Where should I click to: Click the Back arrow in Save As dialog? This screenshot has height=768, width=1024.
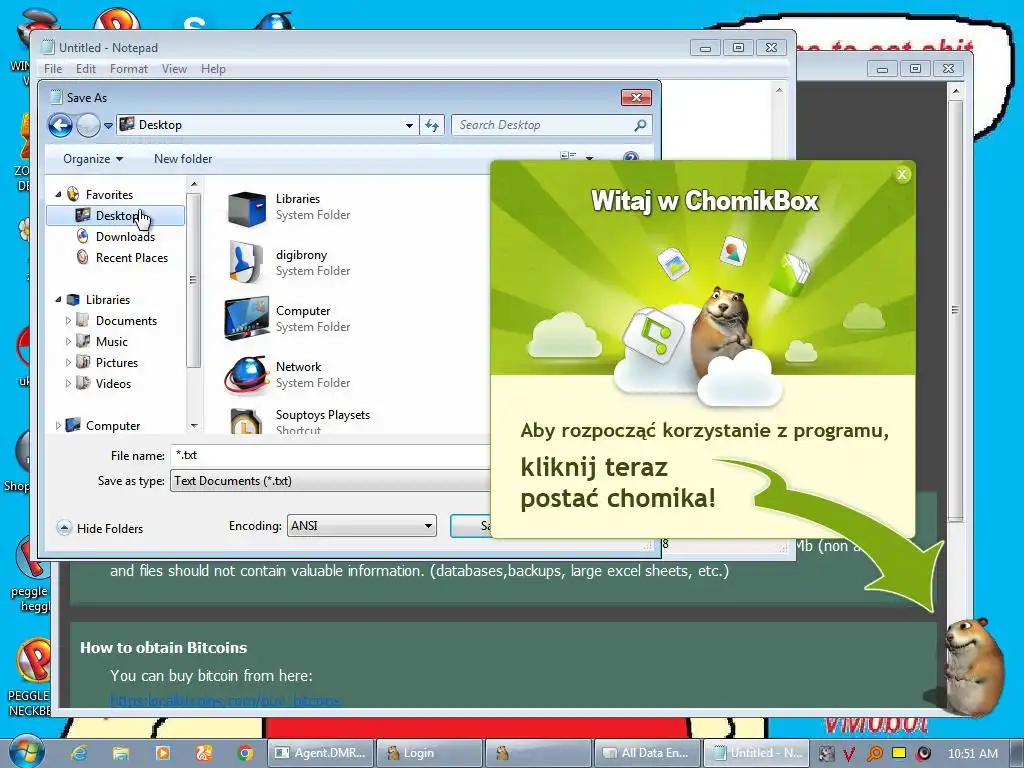click(61, 125)
